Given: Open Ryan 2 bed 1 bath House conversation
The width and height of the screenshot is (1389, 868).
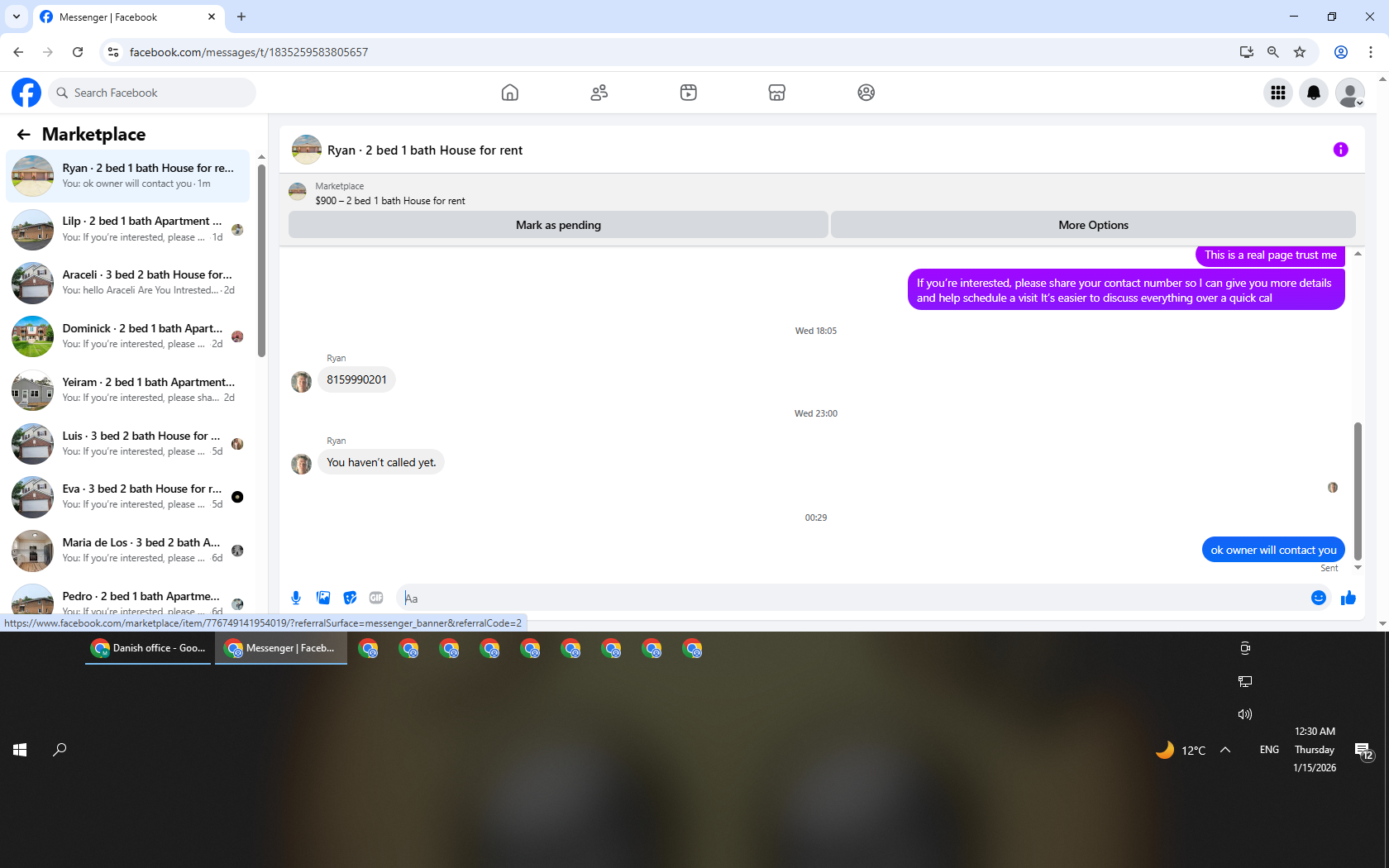Looking at the screenshot, I should (128, 175).
